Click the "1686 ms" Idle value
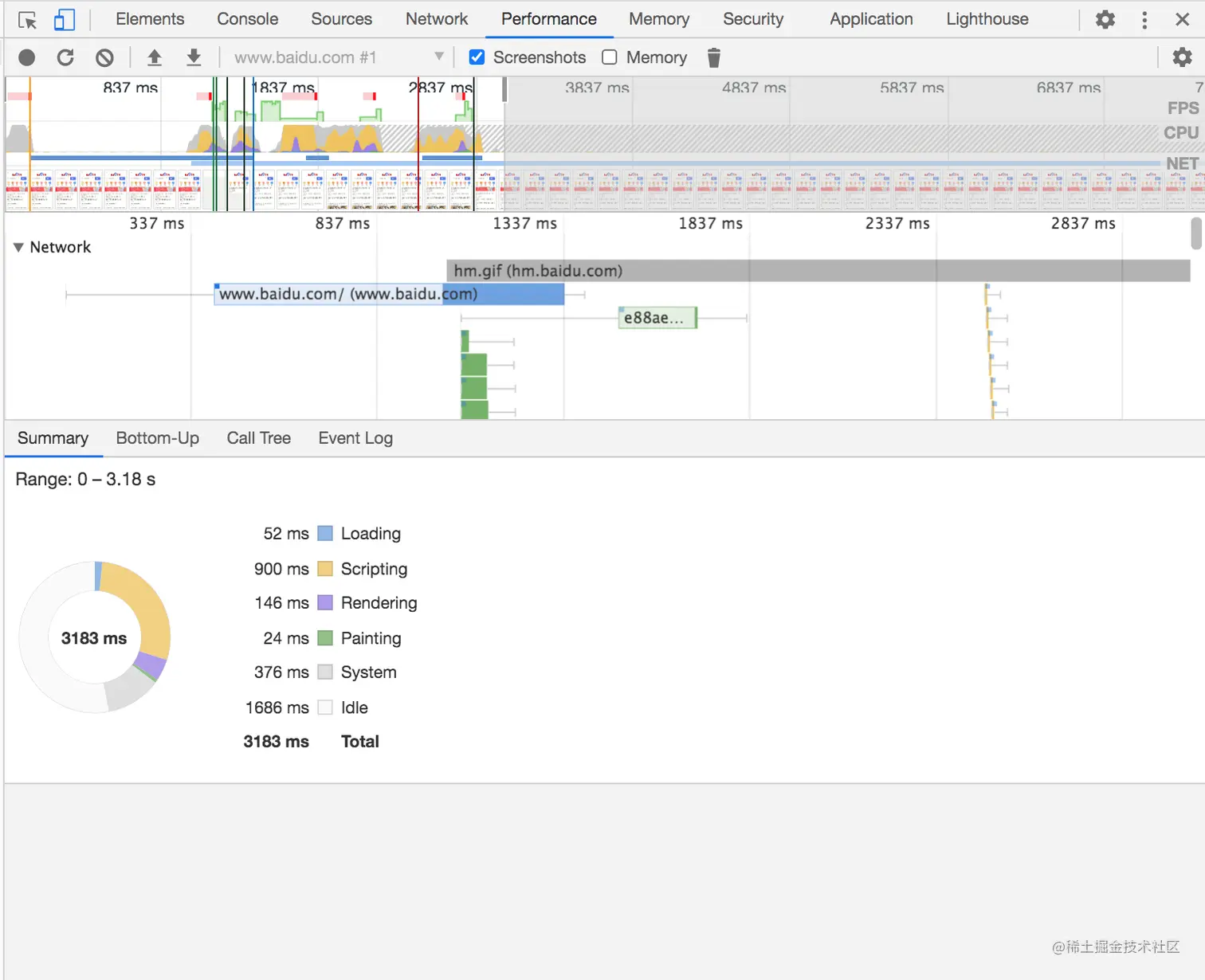1205x980 pixels. pos(277,708)
